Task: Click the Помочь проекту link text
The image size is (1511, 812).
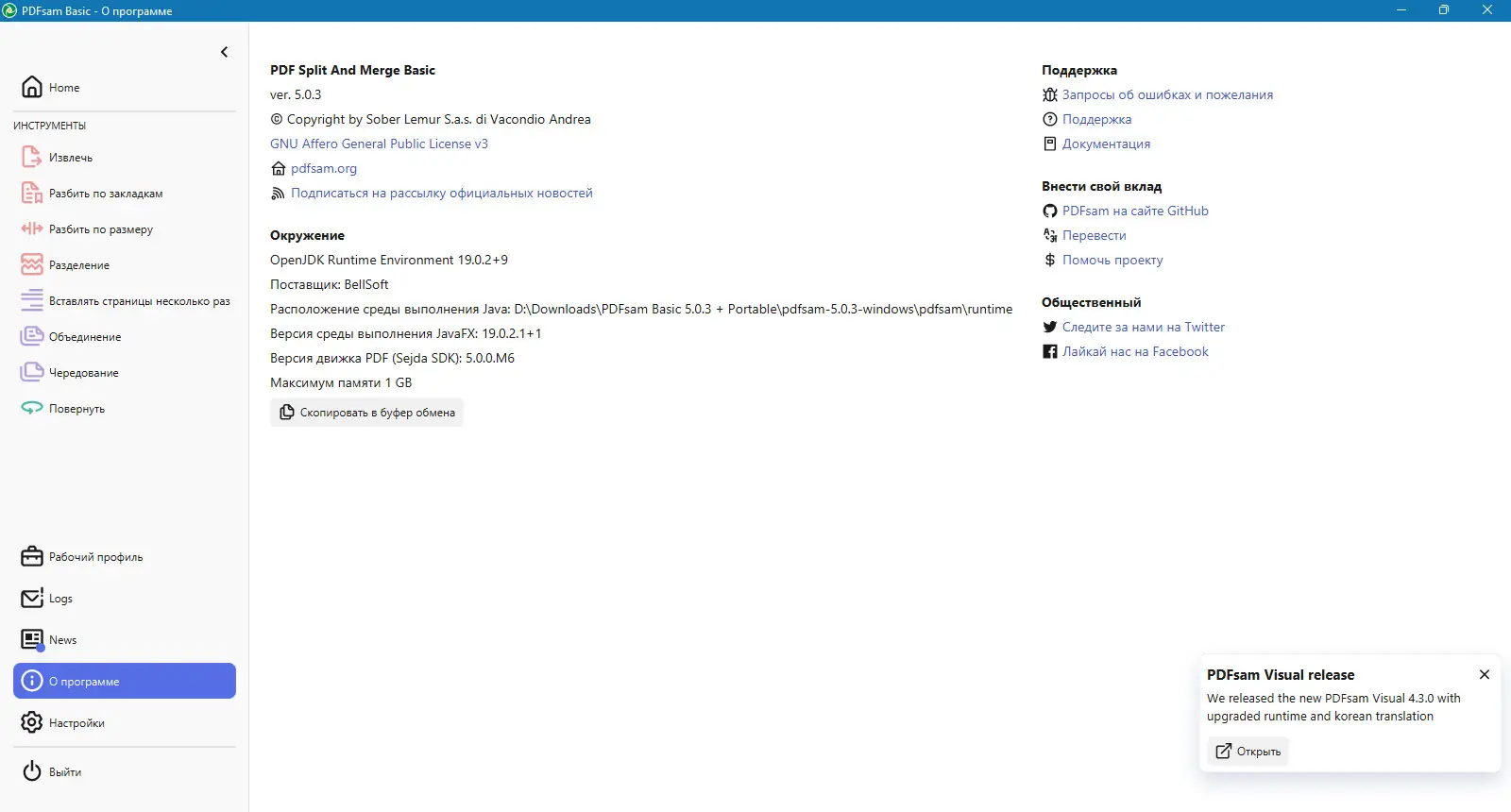Action: 1112,260
